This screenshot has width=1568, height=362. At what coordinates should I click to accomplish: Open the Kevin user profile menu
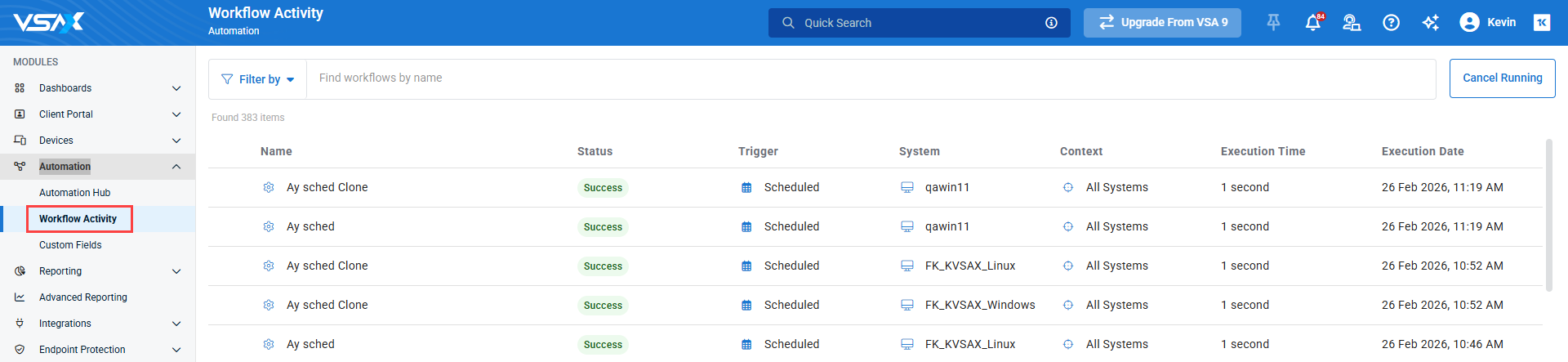click(1487, 23)
